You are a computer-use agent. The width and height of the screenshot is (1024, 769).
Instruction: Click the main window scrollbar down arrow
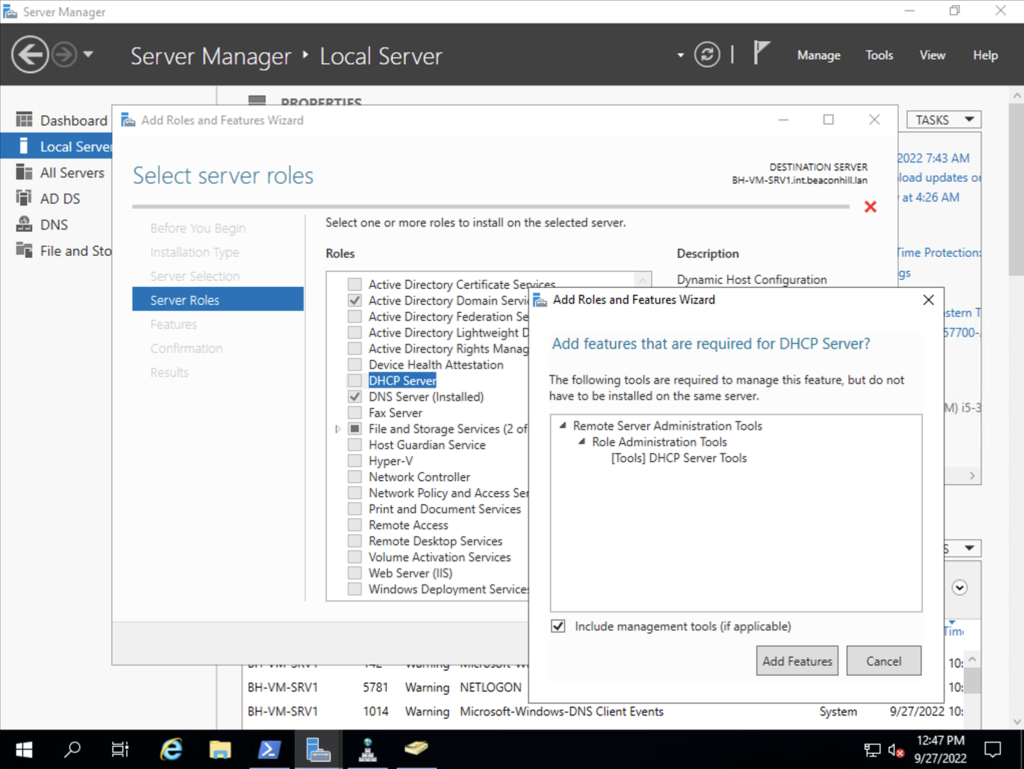pos(1017,722)
